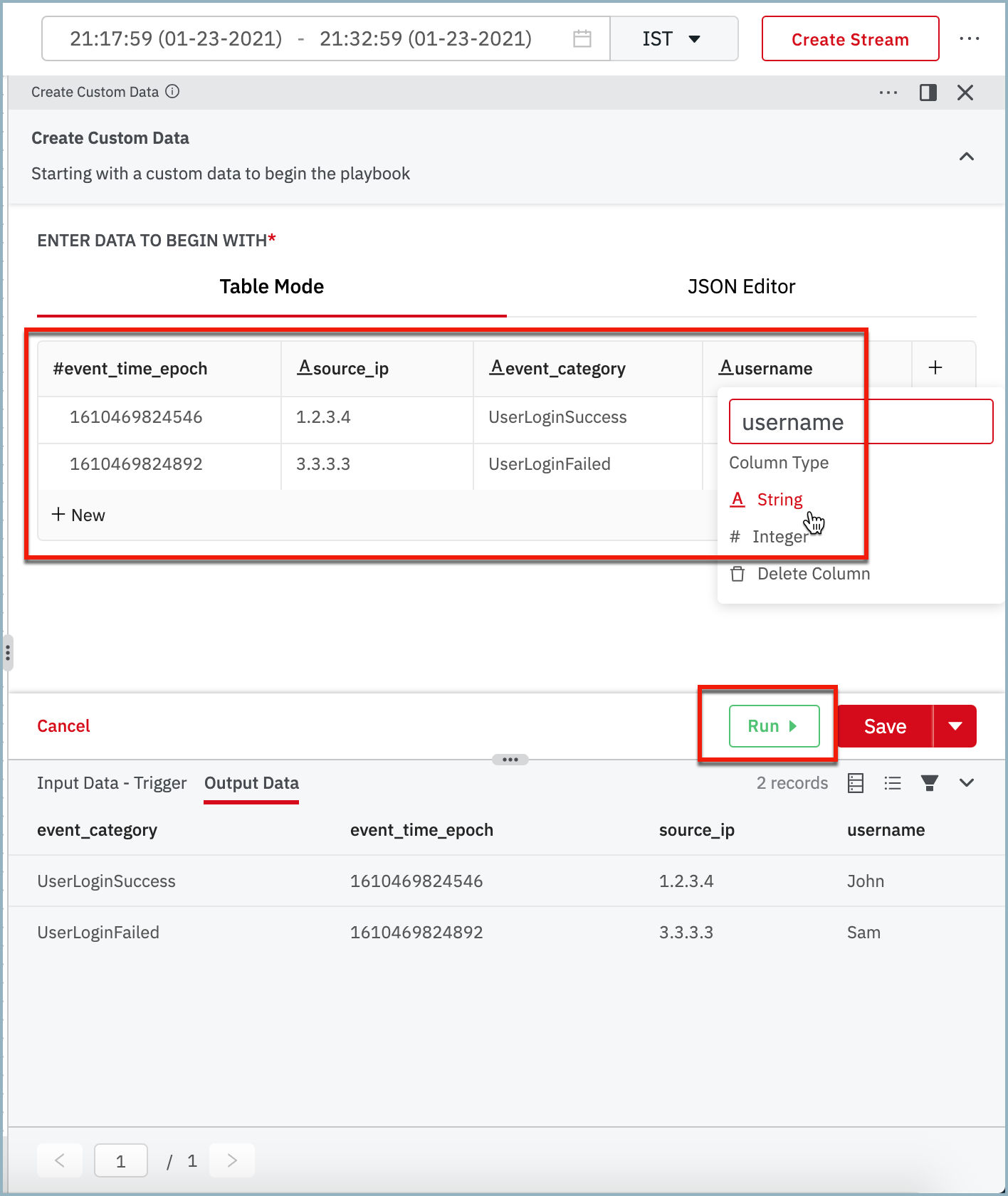Open the Output Data tab
This screenshot has width=1008, height=1196.
[x=251, y=783]
